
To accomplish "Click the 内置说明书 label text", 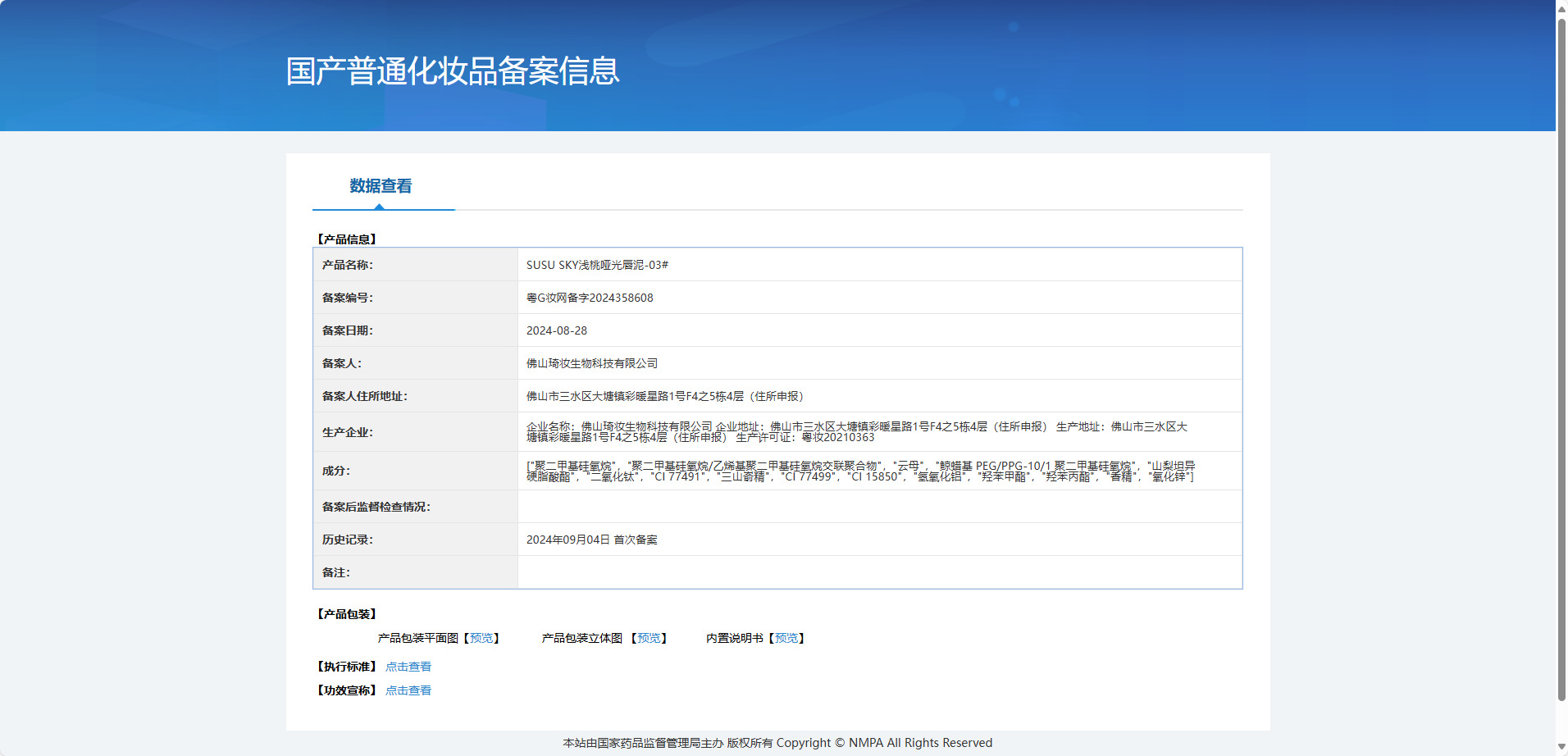I will 735,638.
